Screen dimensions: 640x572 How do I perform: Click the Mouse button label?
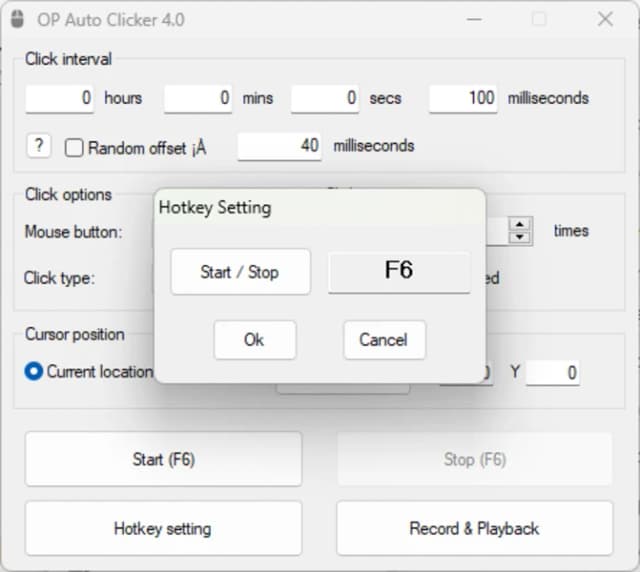pyautogui.click(x=73, y=232)
